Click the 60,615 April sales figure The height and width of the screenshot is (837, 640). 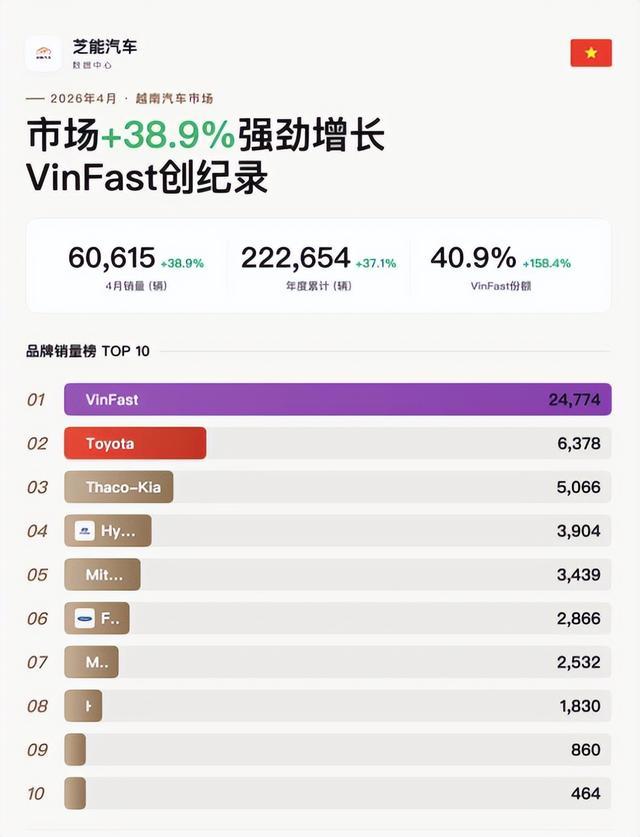point(112,258)
